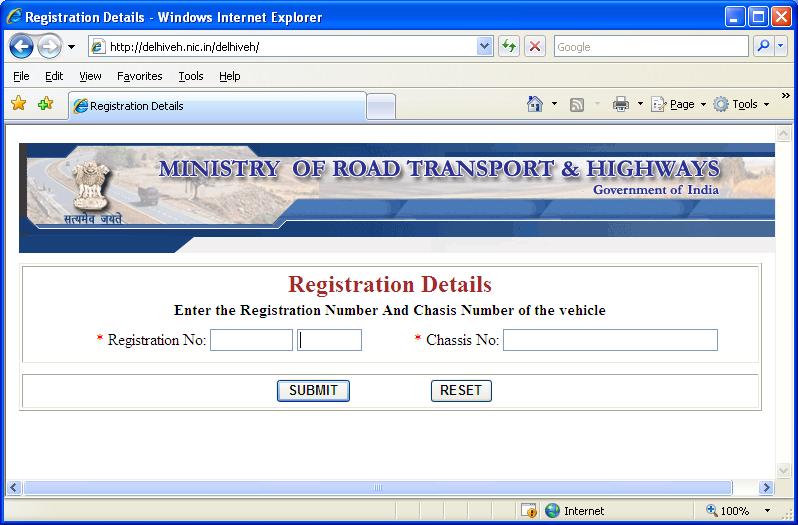Expand the address bar dropdown arrow
Image resolution: width=798 pixels, height=525 pixels.
click(x=485, y=47)
